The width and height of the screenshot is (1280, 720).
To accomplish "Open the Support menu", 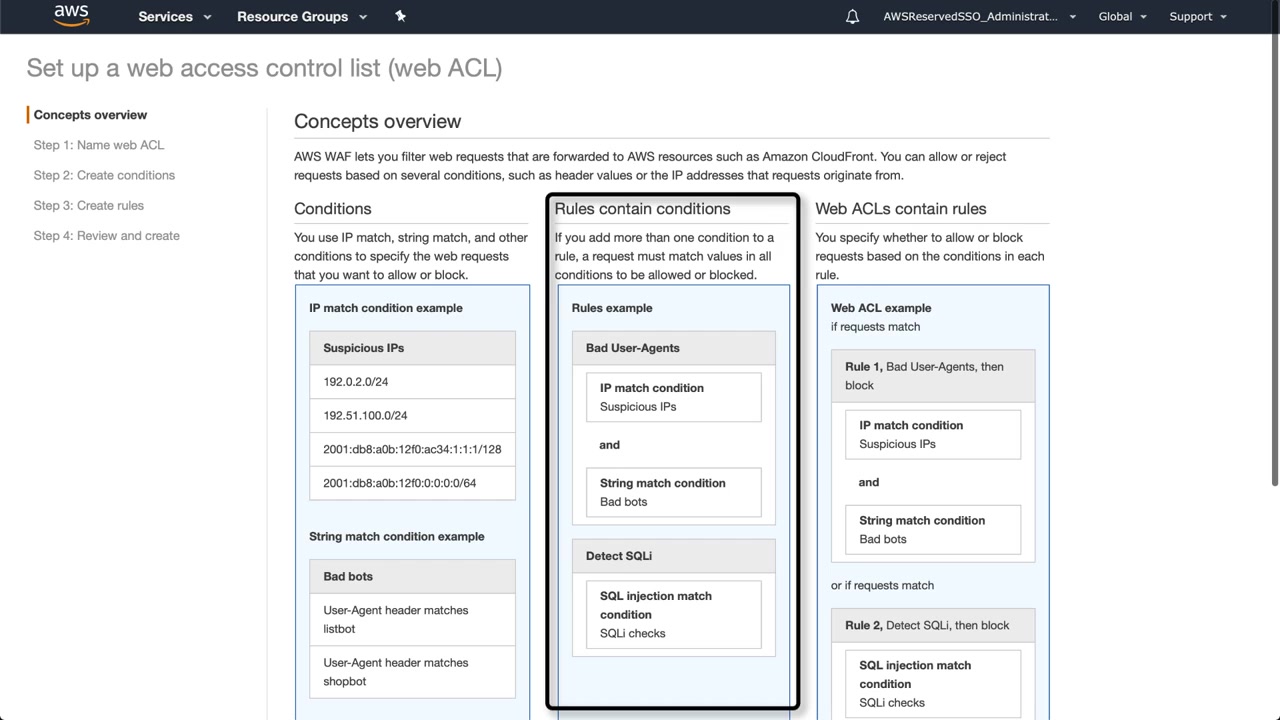I will [1197, 17].
